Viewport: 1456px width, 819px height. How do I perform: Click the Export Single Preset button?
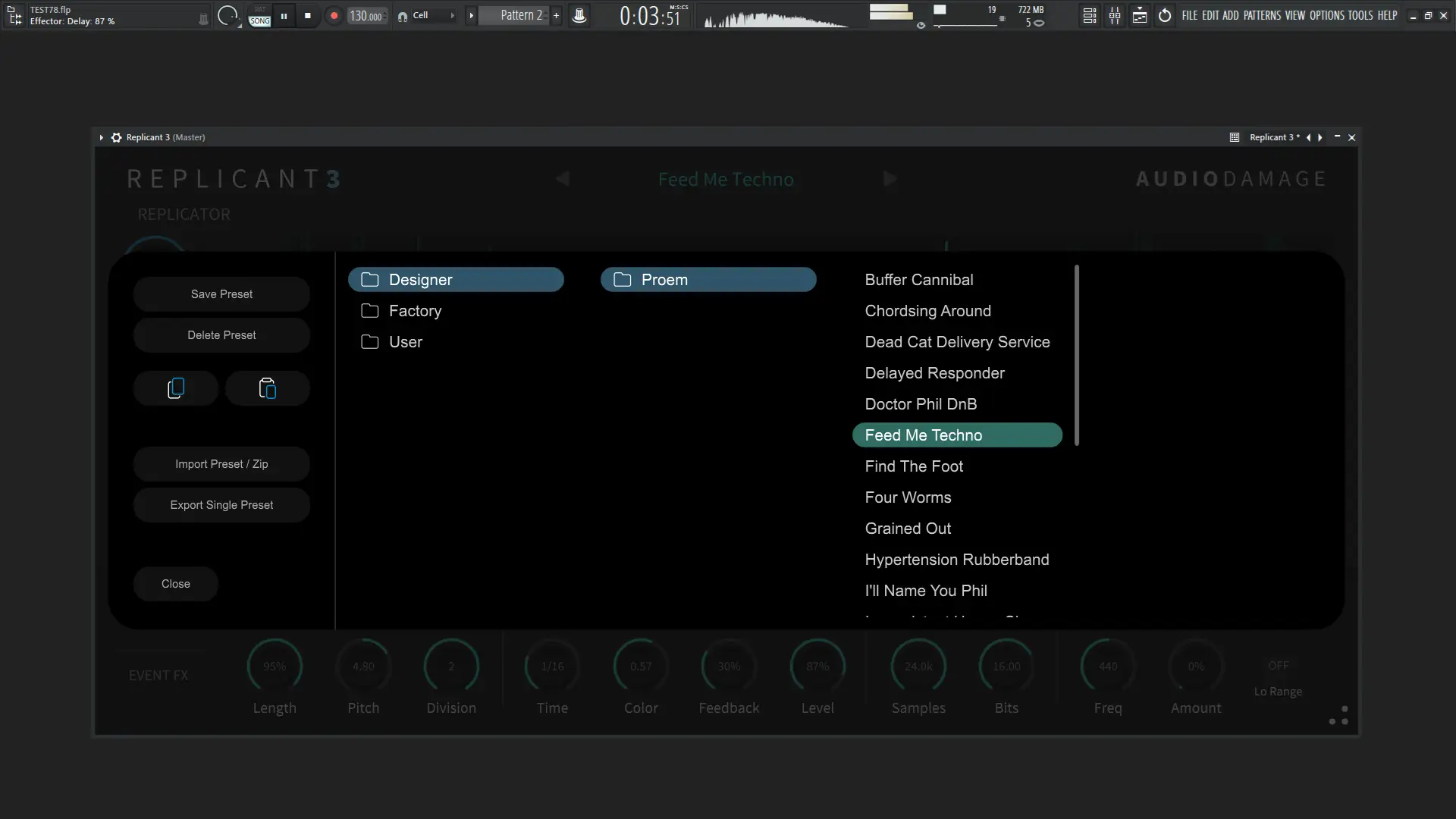tap(221, 505)
